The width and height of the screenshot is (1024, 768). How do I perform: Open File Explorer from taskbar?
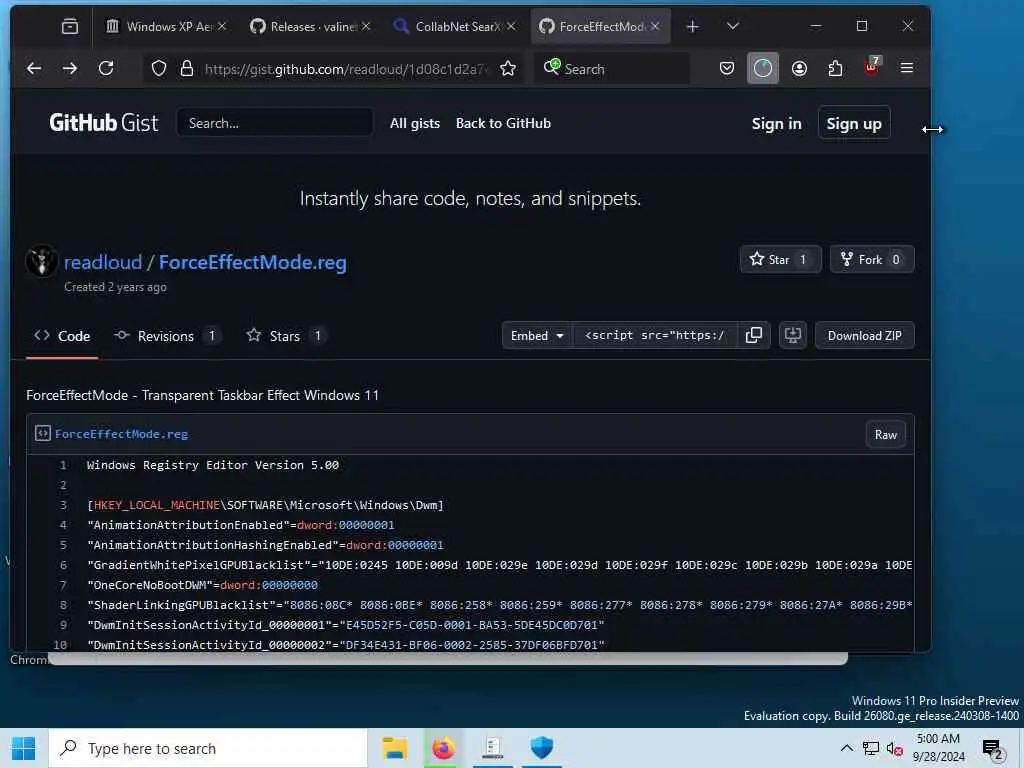(x=395, y=748)
